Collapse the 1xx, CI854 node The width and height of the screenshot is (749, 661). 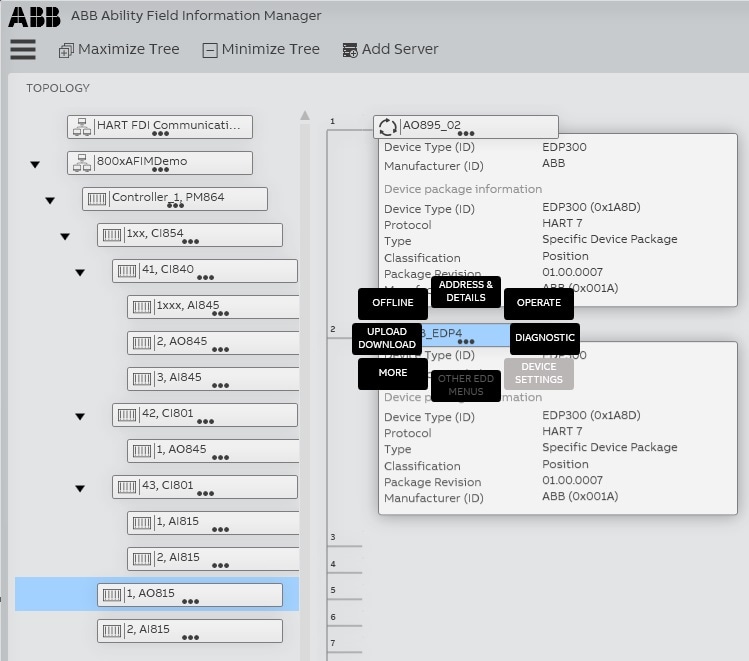click(65, 236)
